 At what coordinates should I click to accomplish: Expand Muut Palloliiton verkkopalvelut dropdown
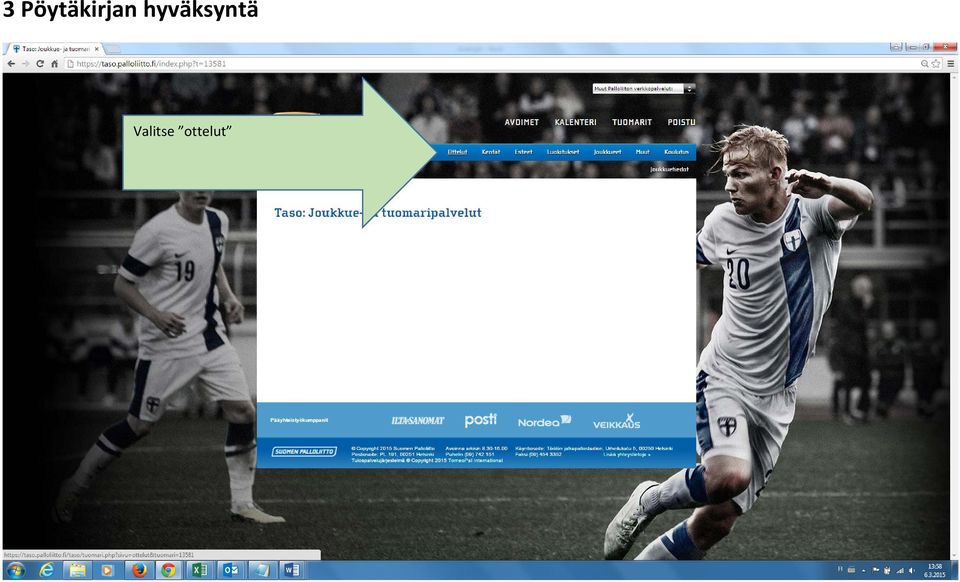(x=643, y=89)
